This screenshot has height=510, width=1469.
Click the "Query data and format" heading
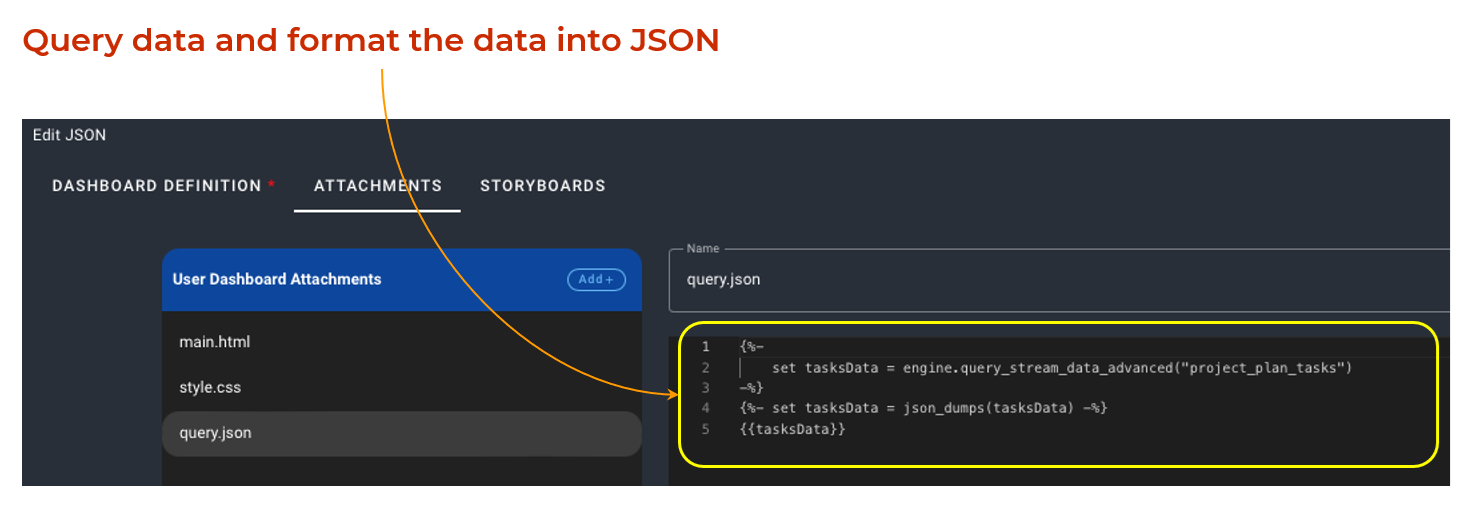click(370, 41)
